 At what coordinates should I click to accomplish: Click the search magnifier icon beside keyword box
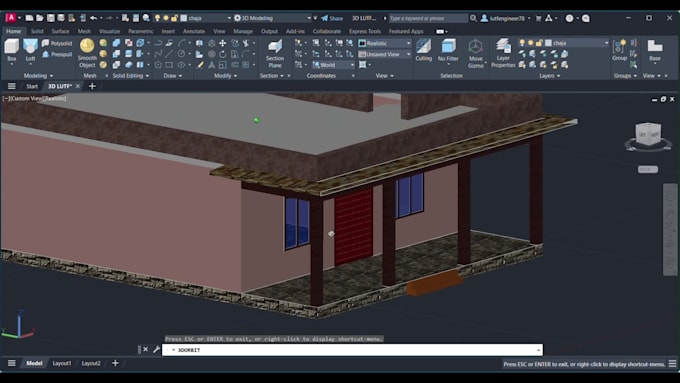474,18
